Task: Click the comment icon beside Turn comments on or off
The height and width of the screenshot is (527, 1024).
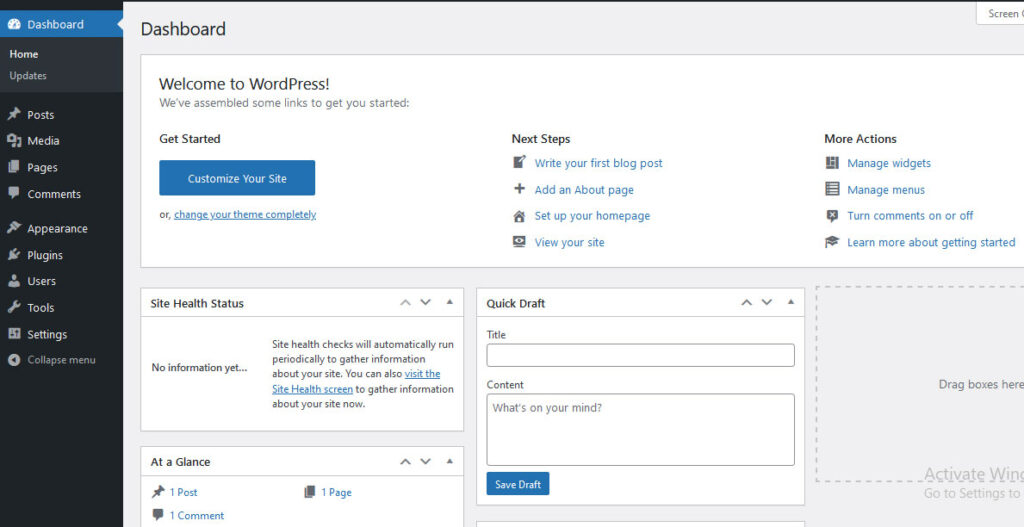Action: 831,216
